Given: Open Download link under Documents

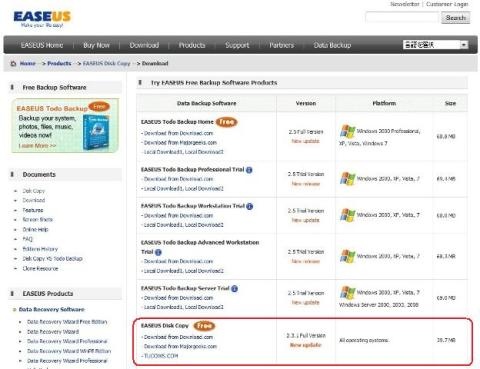Looking at the screenshot, I should [34, 200].
